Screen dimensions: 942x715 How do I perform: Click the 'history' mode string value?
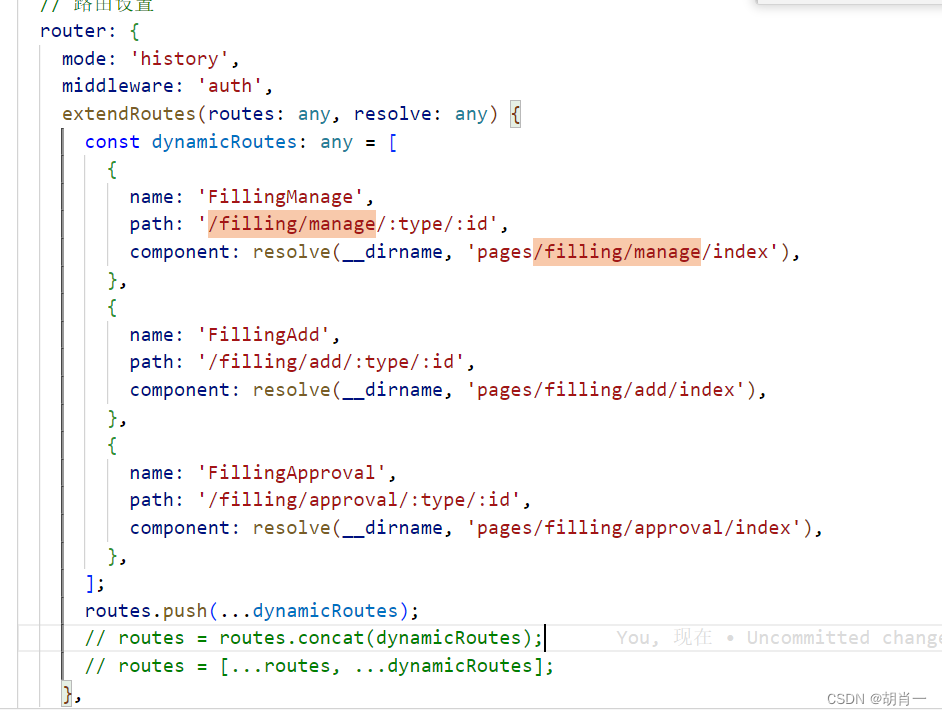[180, 59]
